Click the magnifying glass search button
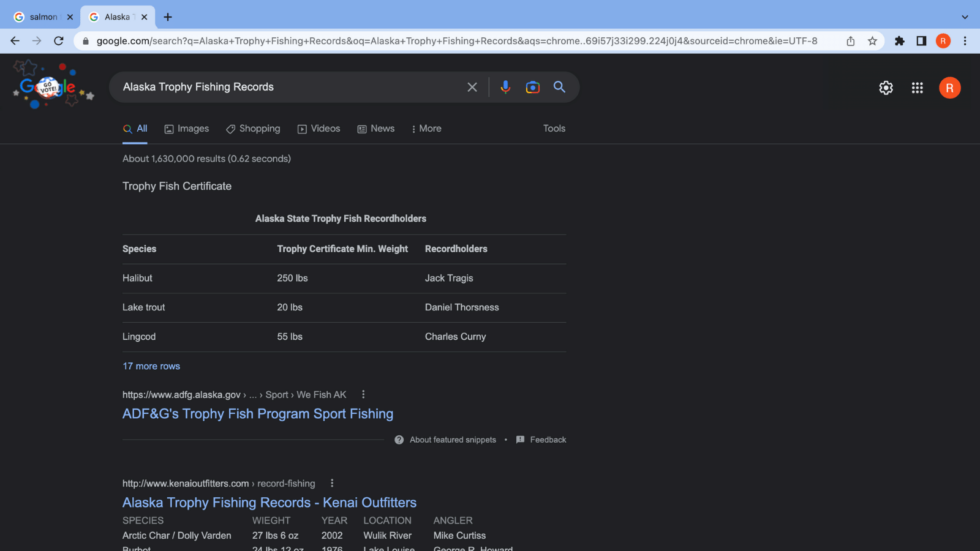This screenshot has width=980, height=551. (x=560, y=87)
